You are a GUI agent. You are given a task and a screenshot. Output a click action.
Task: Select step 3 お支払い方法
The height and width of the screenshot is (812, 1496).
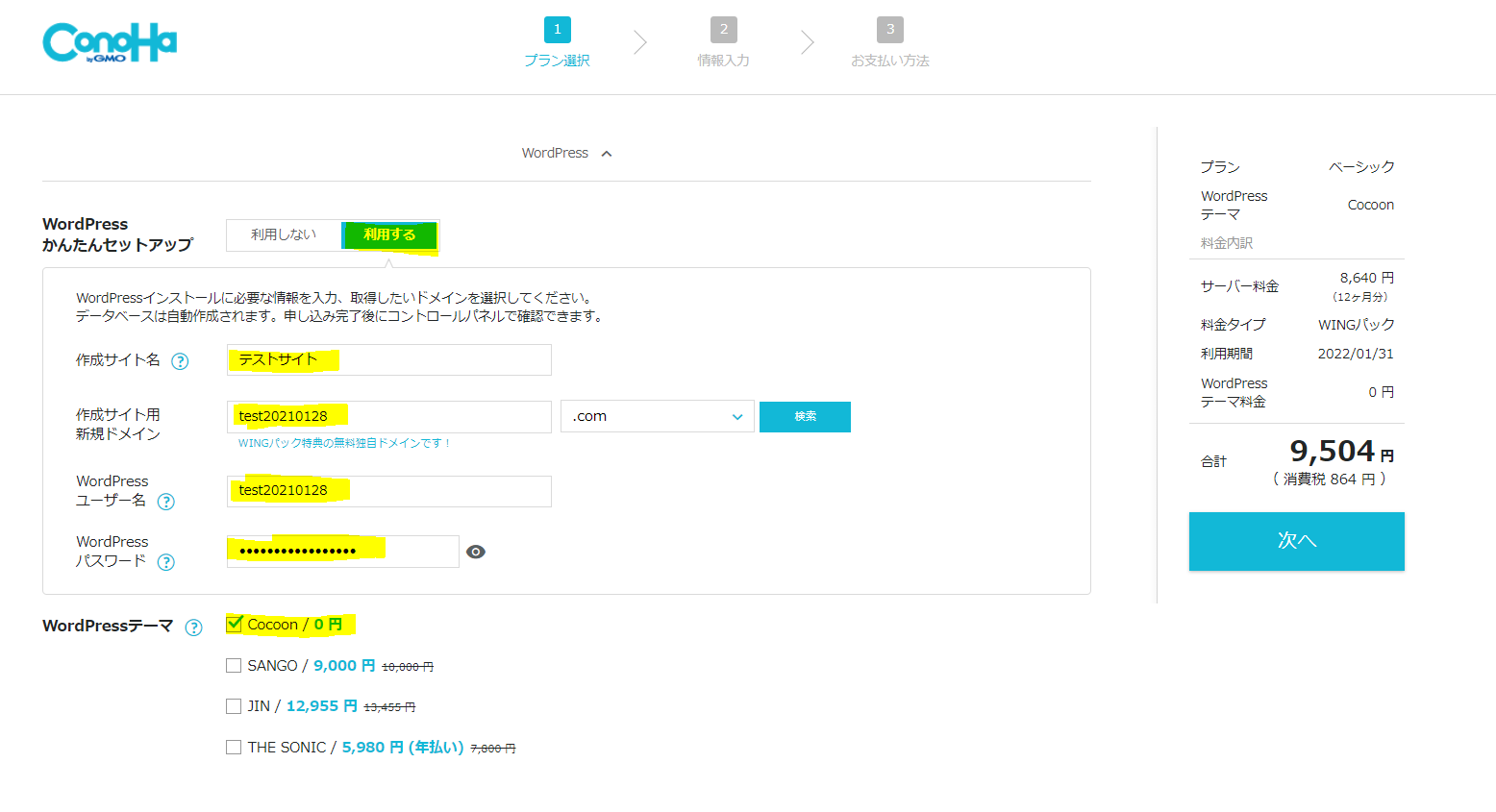[890, 43]
